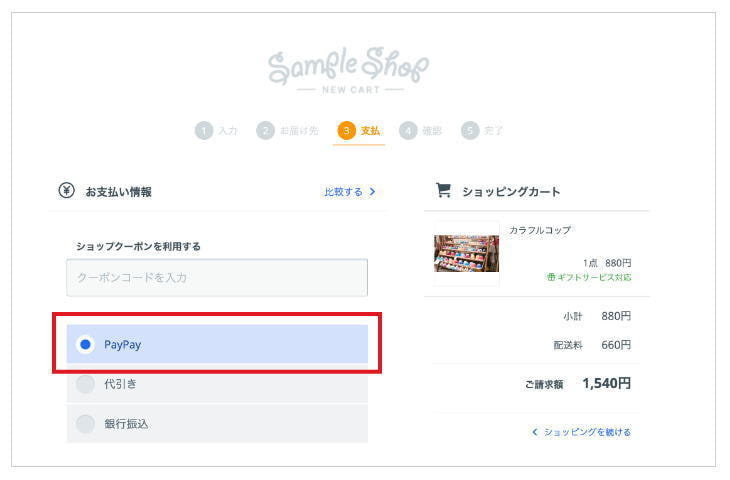Click the カラフルコップ product thumbnail
The height and width of the screenshot is (480, 730).
(466, 253)
